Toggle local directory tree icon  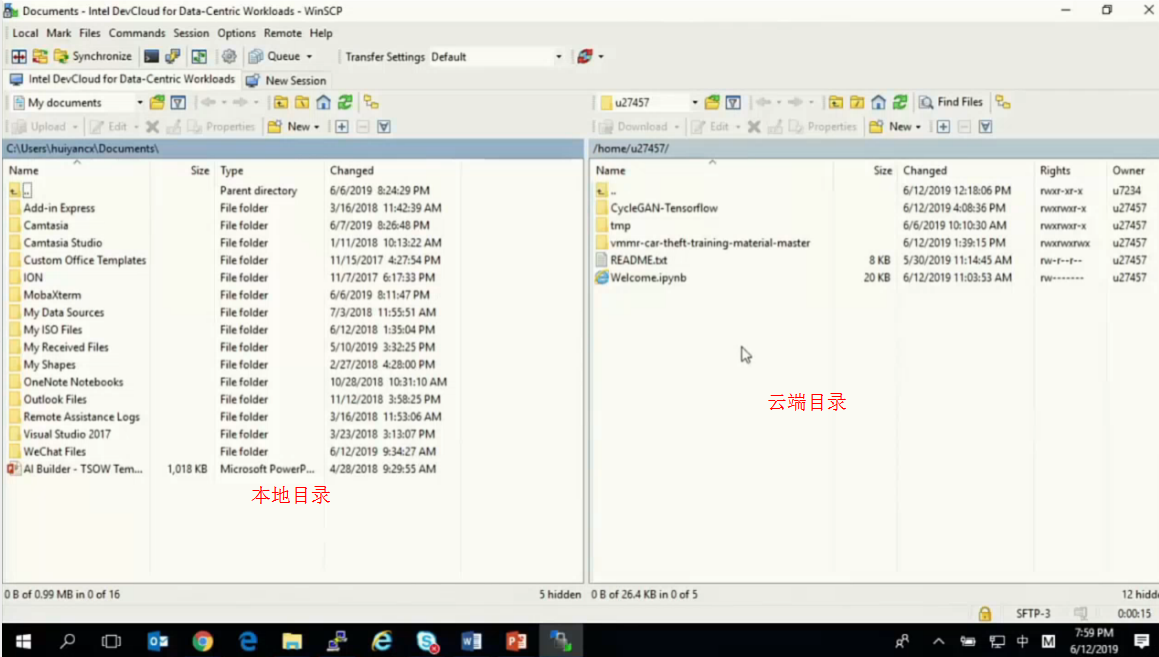pyautogui.click(x=371, y=103)
